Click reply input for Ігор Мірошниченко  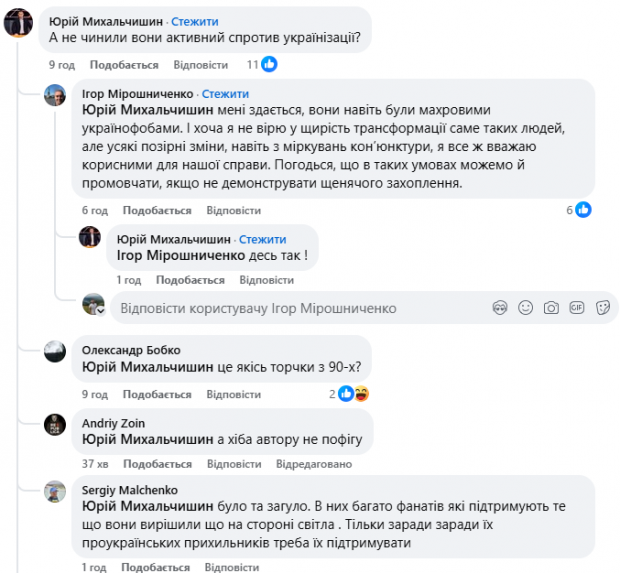[301, 308]
